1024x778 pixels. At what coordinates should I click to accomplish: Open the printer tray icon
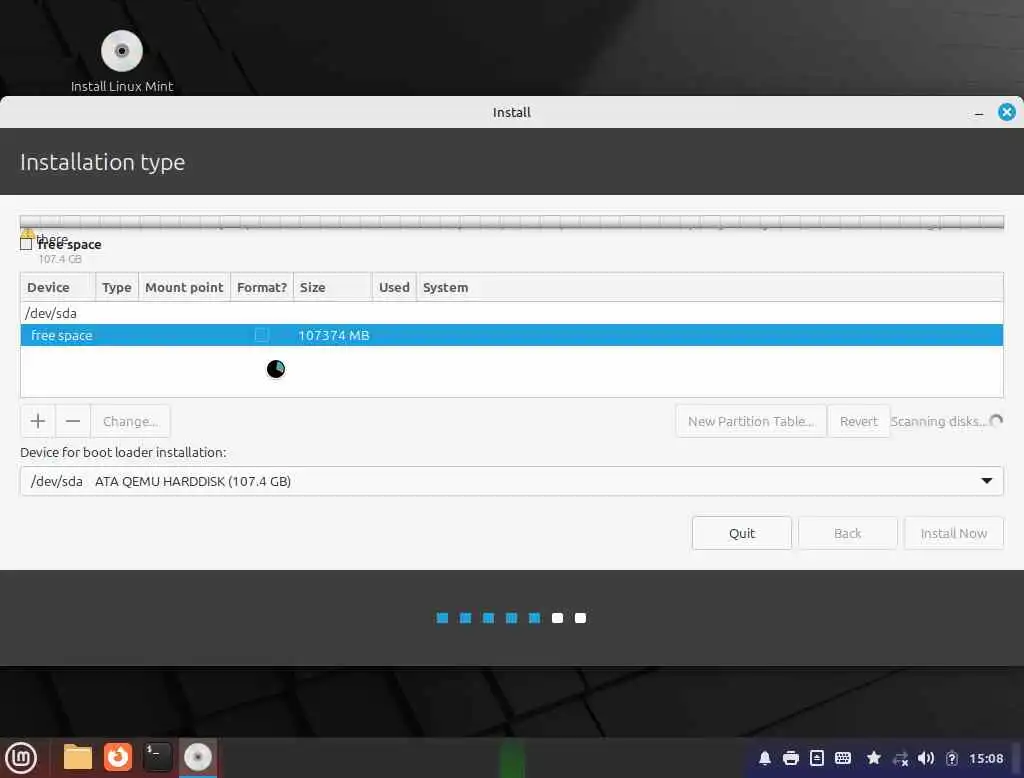pos(791,758)
